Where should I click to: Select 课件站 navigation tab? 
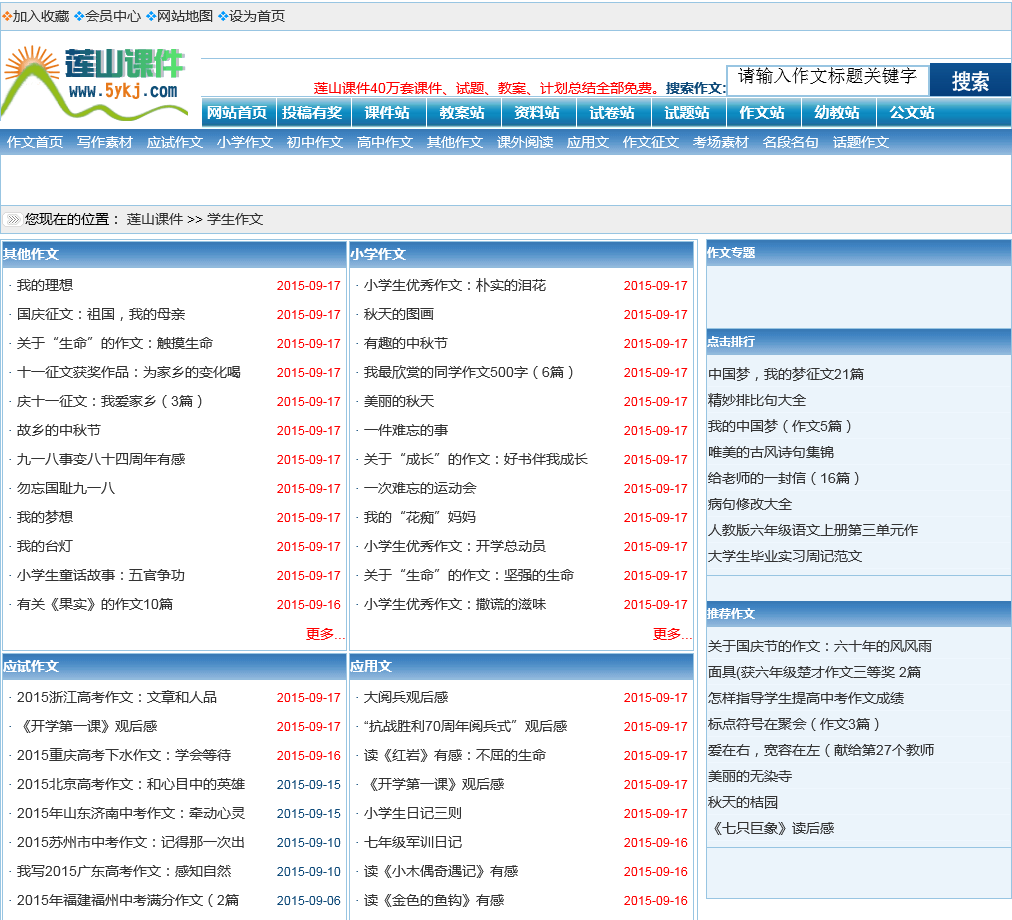(x=387, y=113)
